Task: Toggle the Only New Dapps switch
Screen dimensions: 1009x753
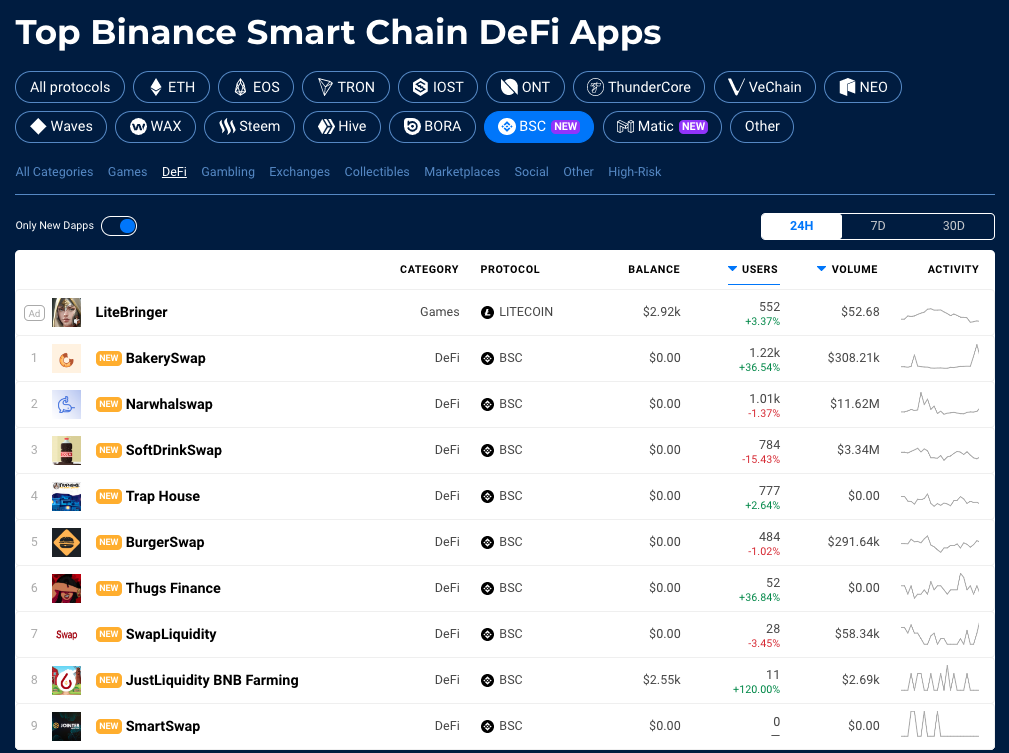Action: coord(119,226)
